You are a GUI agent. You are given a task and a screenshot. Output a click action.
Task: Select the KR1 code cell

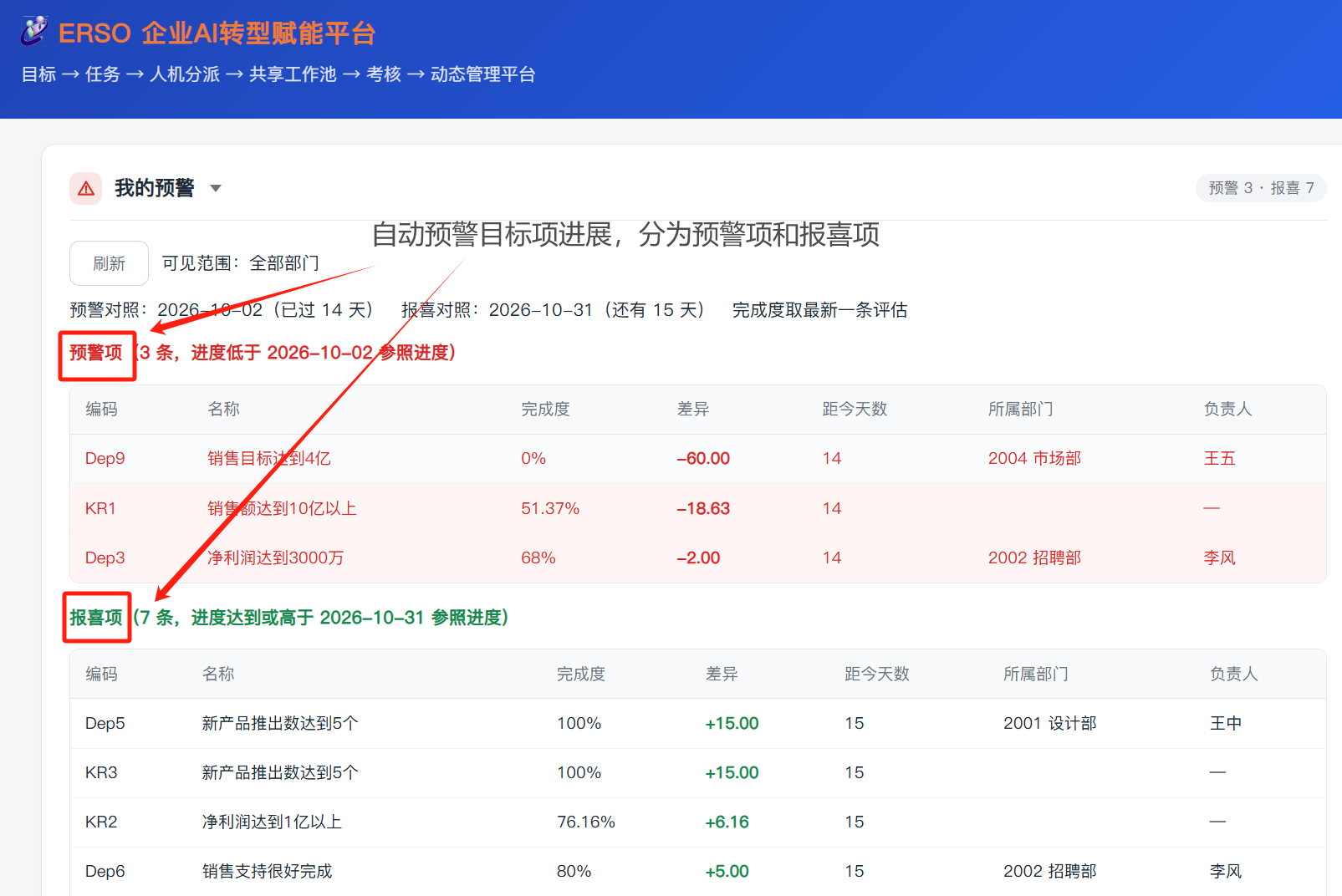click(100, 508)
